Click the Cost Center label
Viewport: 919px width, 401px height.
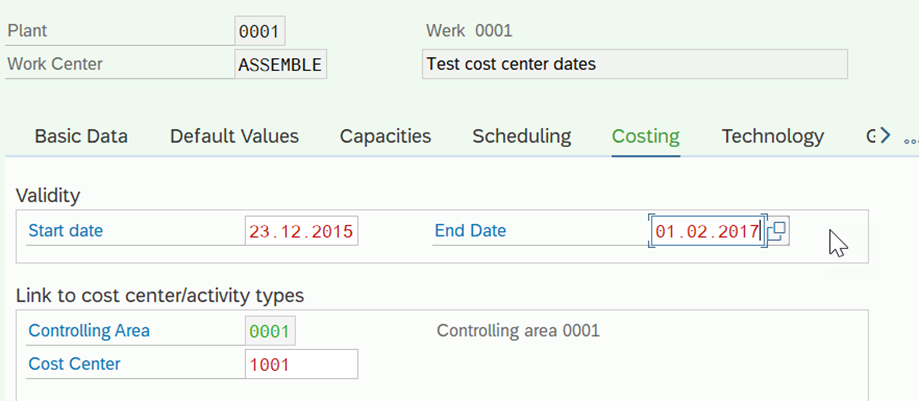pyautogui.click(x=74, y=364)
